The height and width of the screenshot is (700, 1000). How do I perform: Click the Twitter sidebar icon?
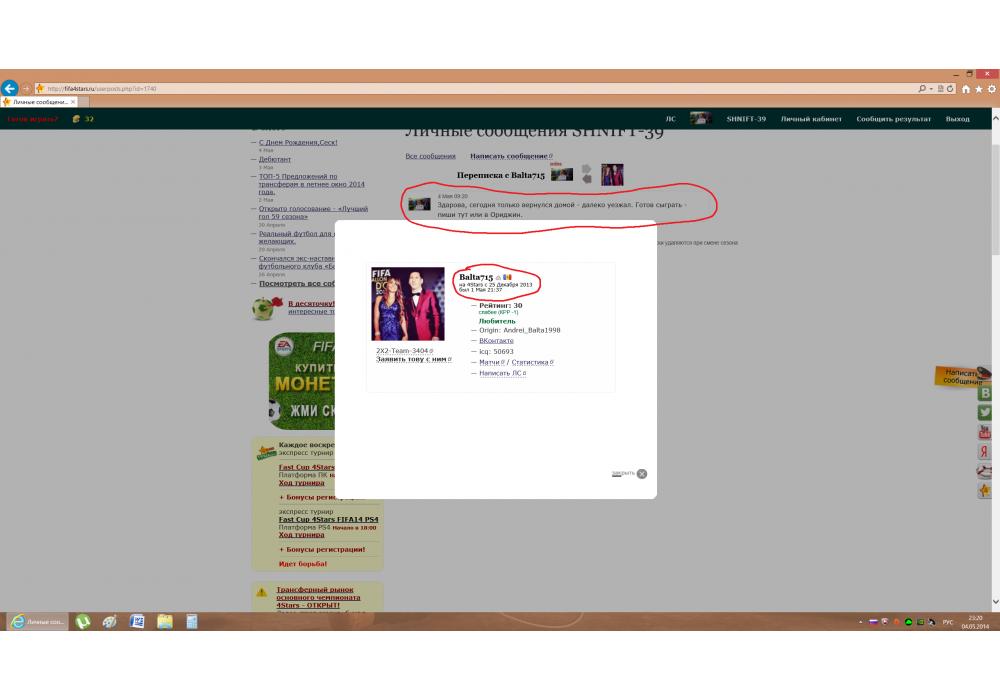point(985,412)
